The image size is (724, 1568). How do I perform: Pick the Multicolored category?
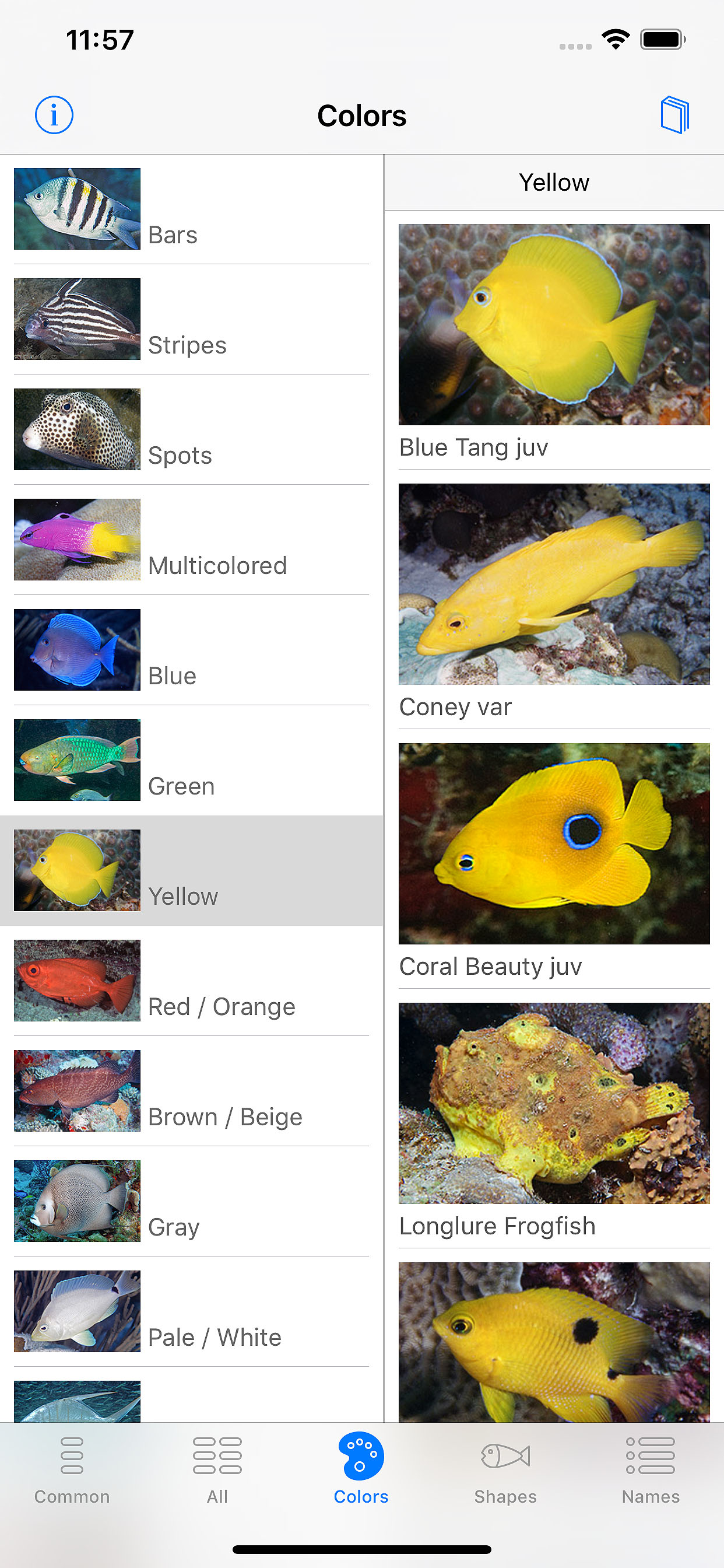(x=192, y=540)
